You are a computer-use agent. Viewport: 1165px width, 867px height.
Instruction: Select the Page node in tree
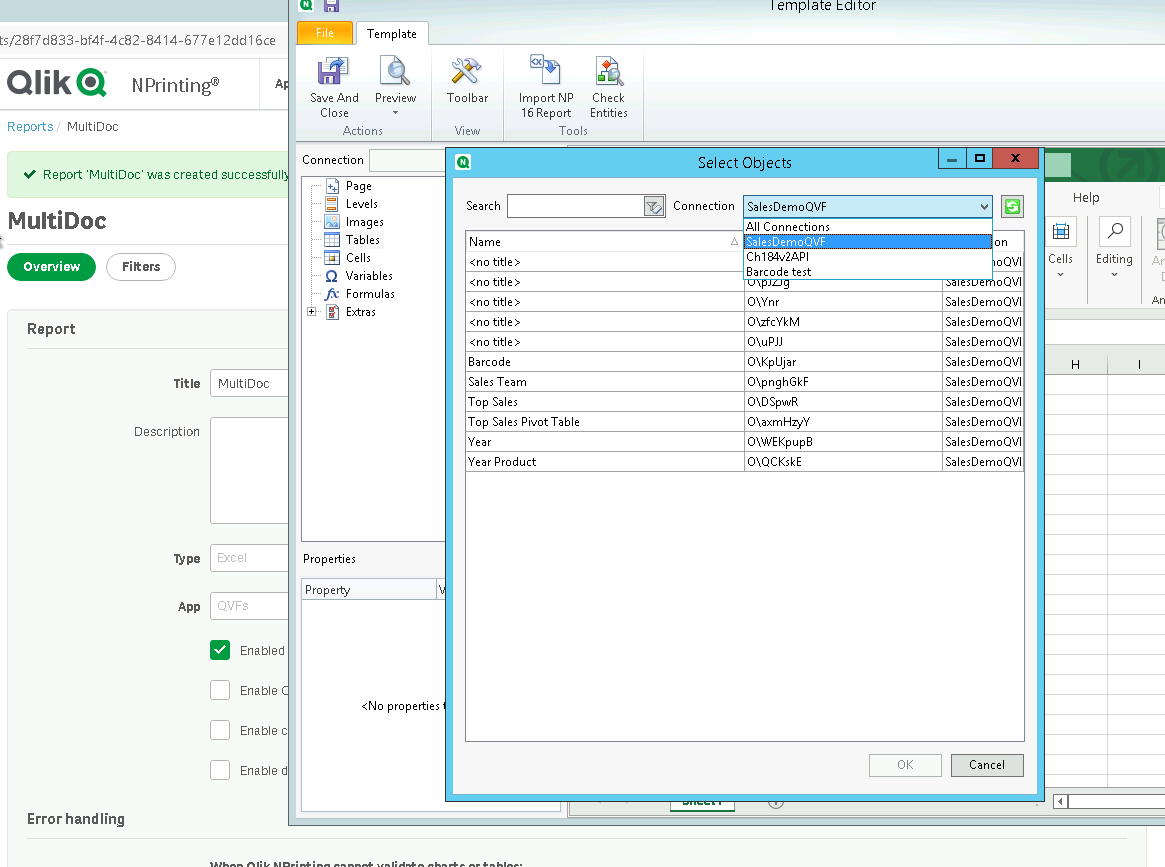coord(358,186)
